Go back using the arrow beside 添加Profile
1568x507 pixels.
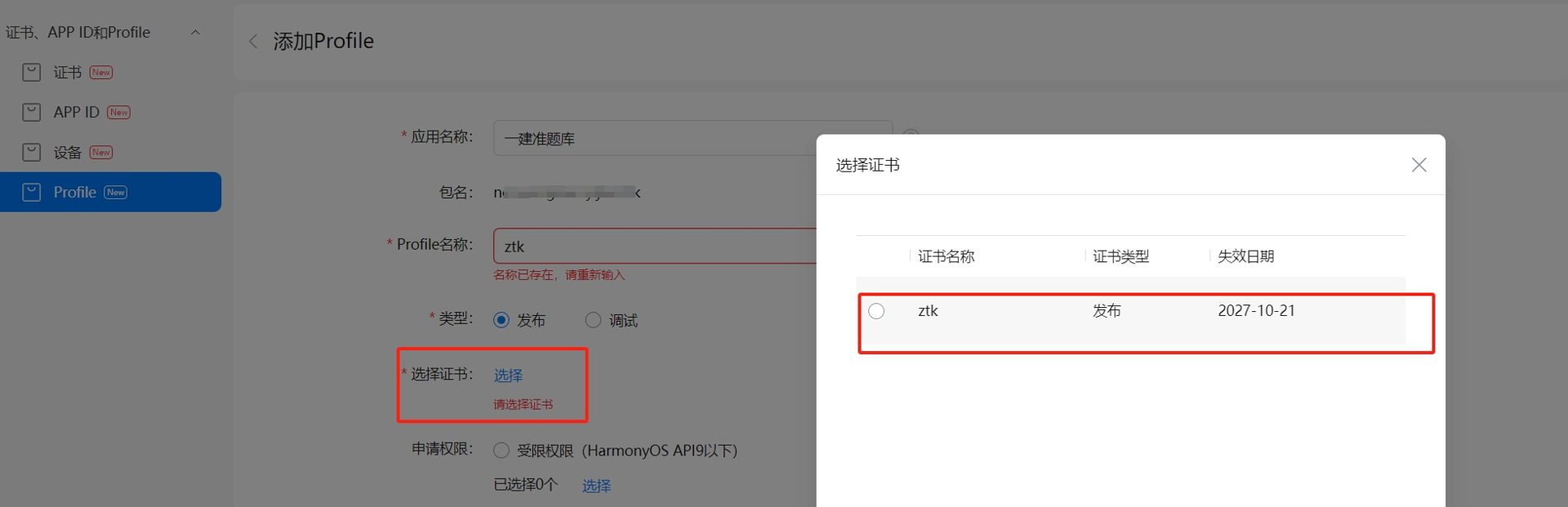[x=253, y=42]
